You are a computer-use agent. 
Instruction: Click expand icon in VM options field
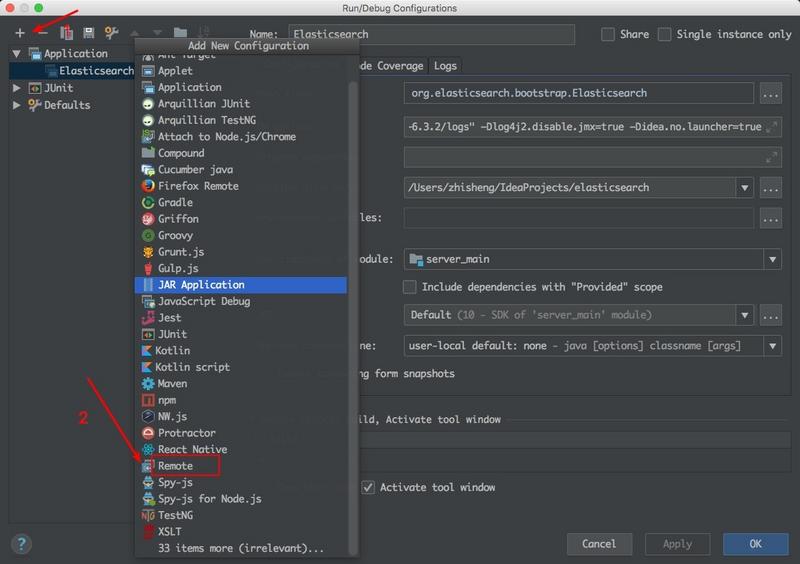click(x=771, y=127)
